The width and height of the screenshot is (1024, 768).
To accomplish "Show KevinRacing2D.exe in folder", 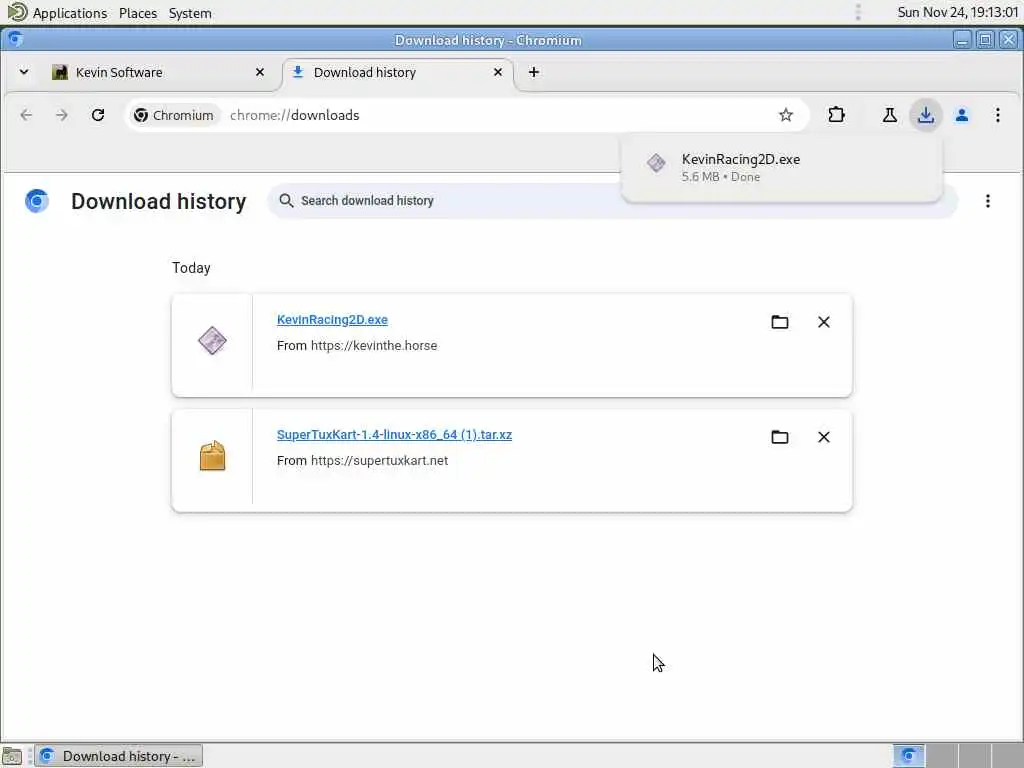I will (780, 322).
